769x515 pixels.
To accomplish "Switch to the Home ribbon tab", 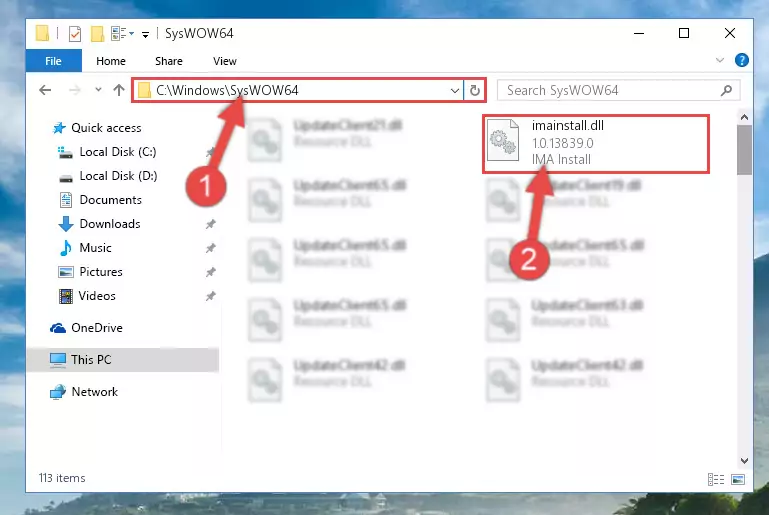I will [x=111, y=61].
